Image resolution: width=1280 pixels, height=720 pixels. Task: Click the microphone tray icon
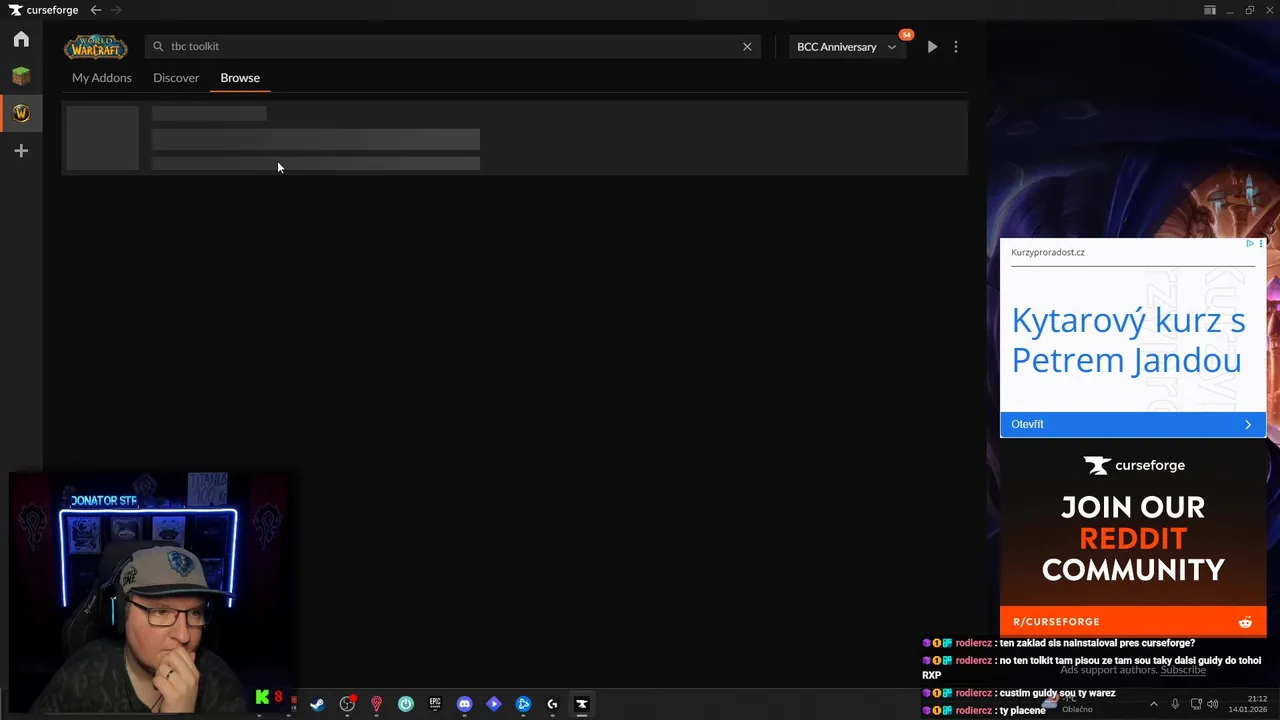pos(1175,704)
